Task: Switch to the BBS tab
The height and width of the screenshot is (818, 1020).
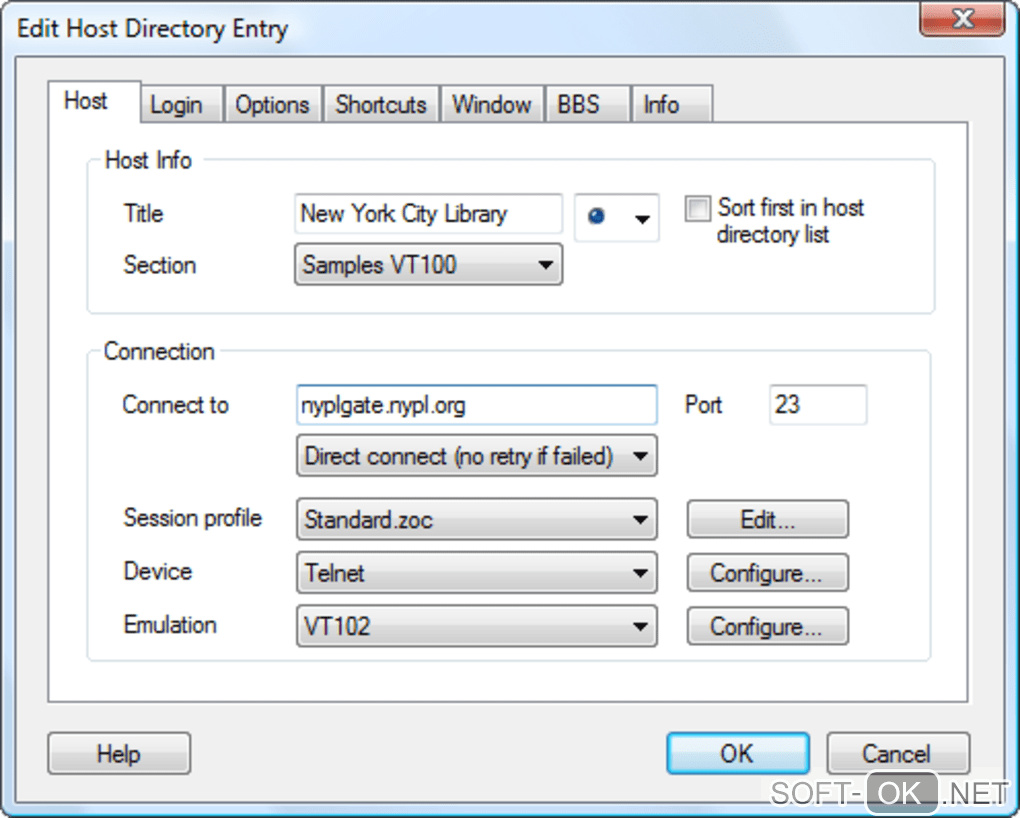Action: tap(578, 105)
